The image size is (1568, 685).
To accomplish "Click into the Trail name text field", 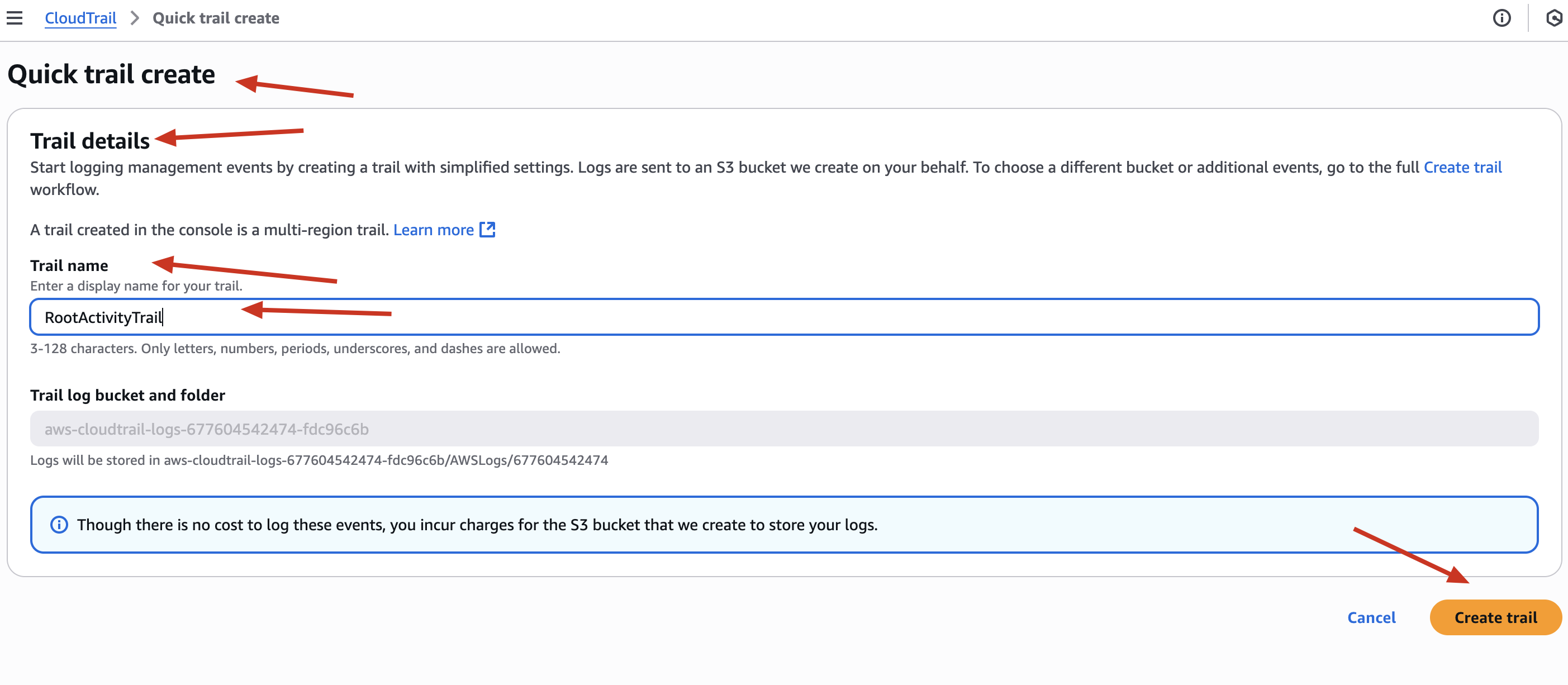I will pos(784,317).
